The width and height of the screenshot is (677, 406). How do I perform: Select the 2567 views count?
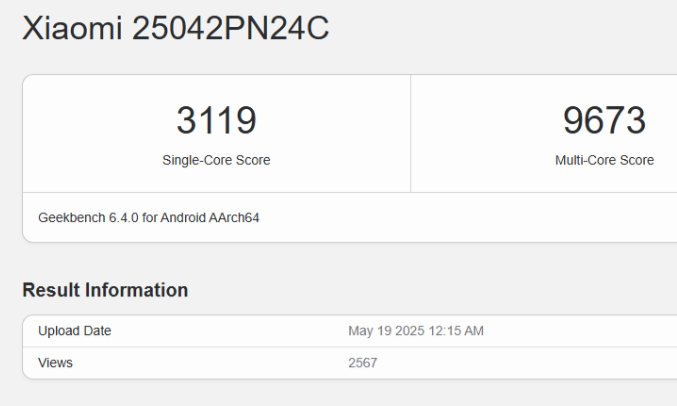point(363,363)
